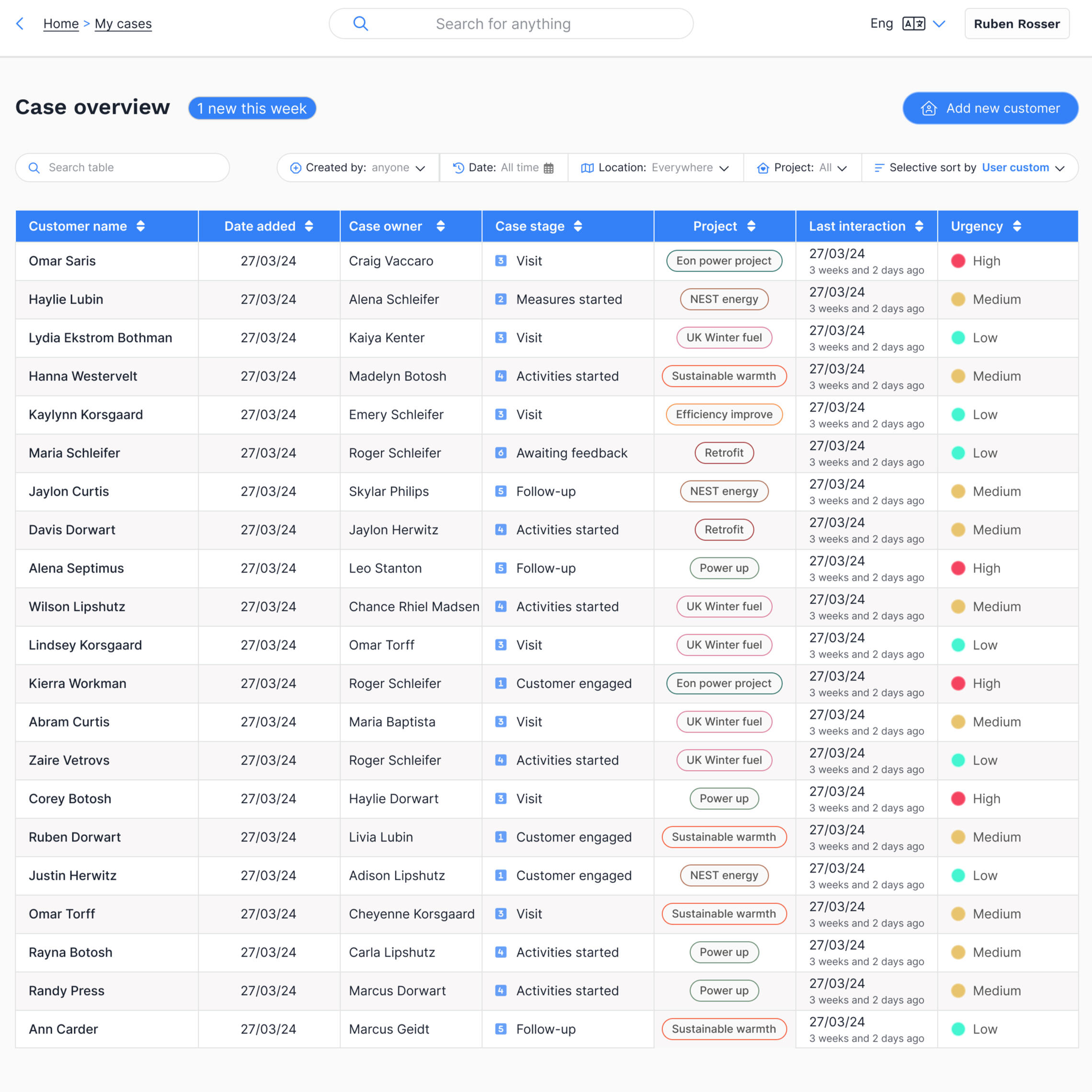This screenshot has width=1092, height=1092.
Task: Go to Home breadcrumb link
Action: click(x=61, y=24)
